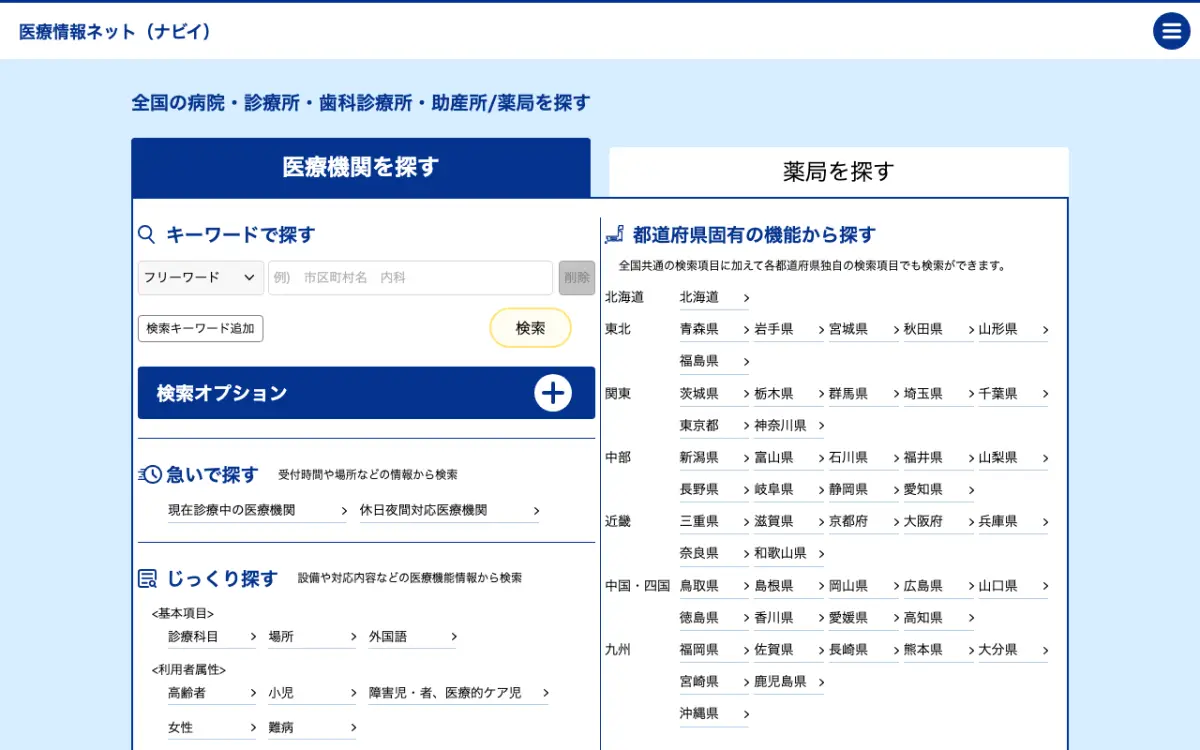Choose 新潟県 prefecture link
This screenshot has height=750, width=1200.
tap(714, 458)
